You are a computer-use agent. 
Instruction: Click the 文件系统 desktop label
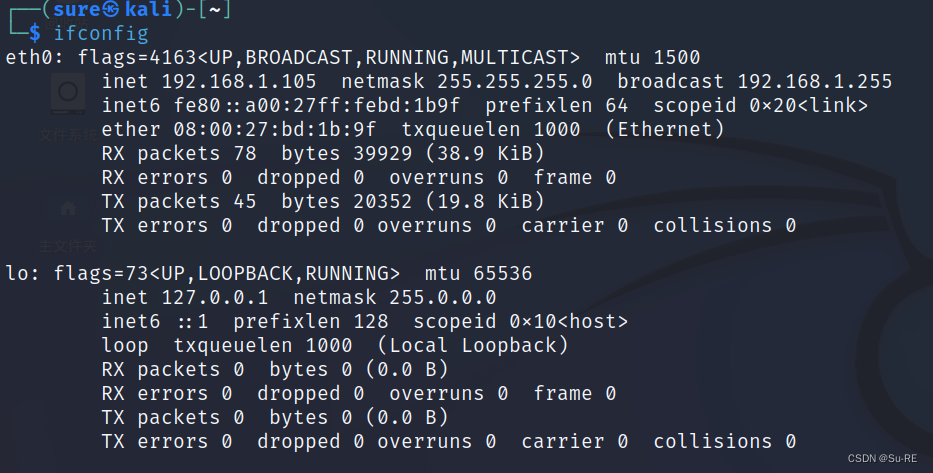[68, 136]
